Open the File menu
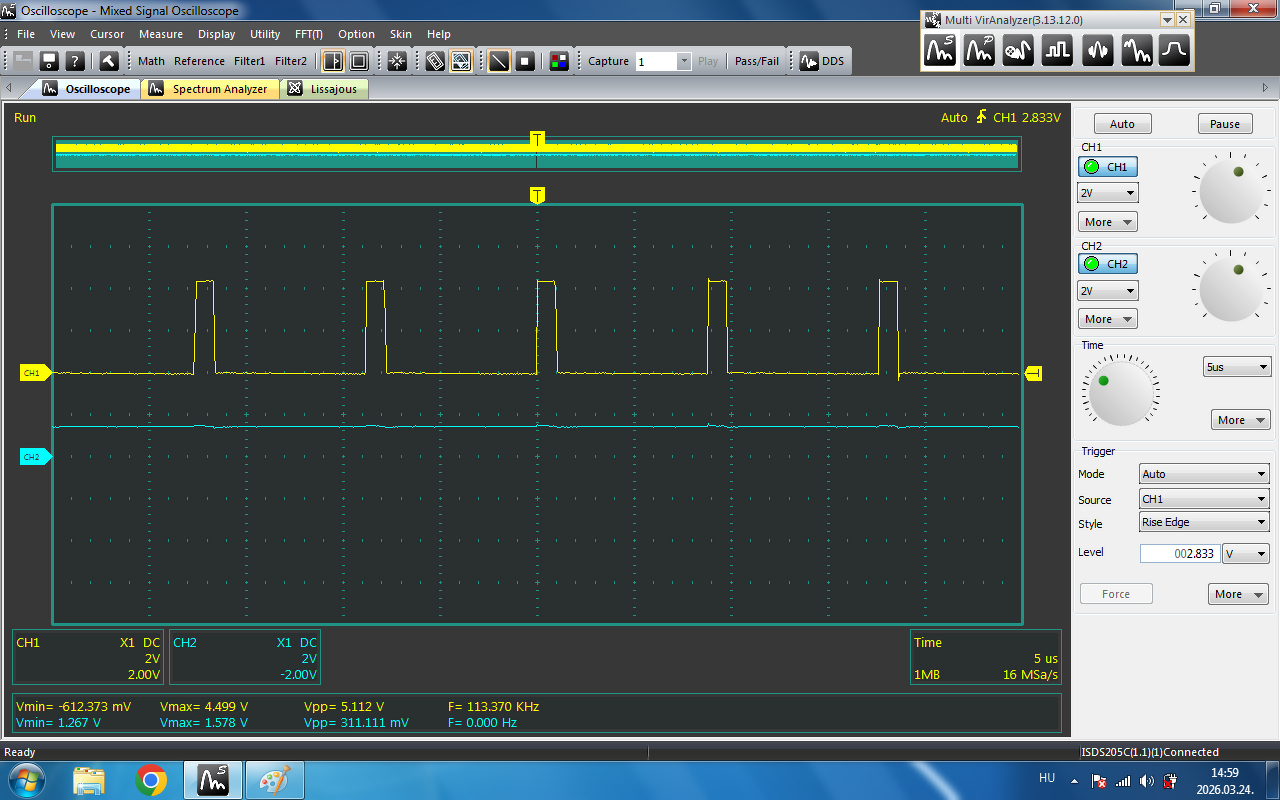 coord(26,34)
